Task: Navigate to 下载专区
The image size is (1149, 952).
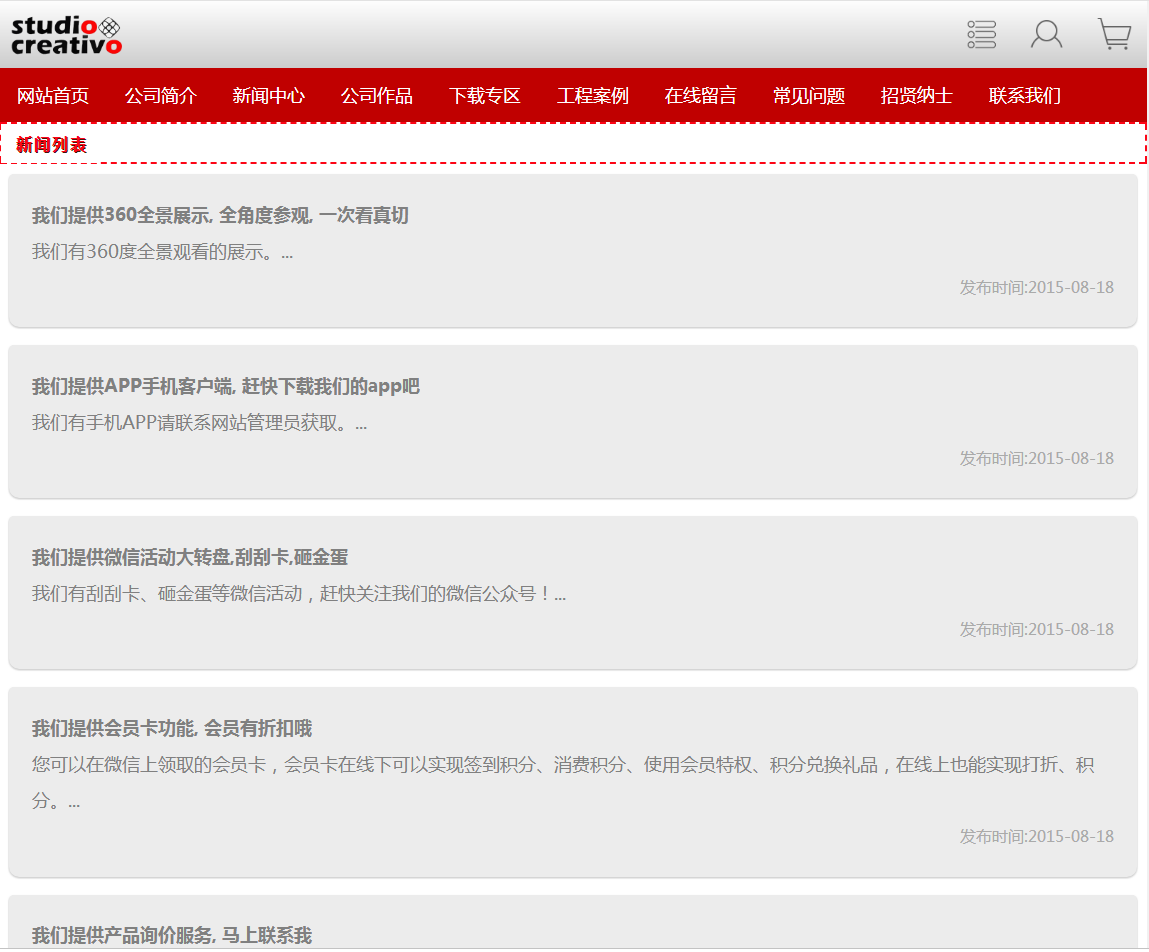Action: click(485, 96)
